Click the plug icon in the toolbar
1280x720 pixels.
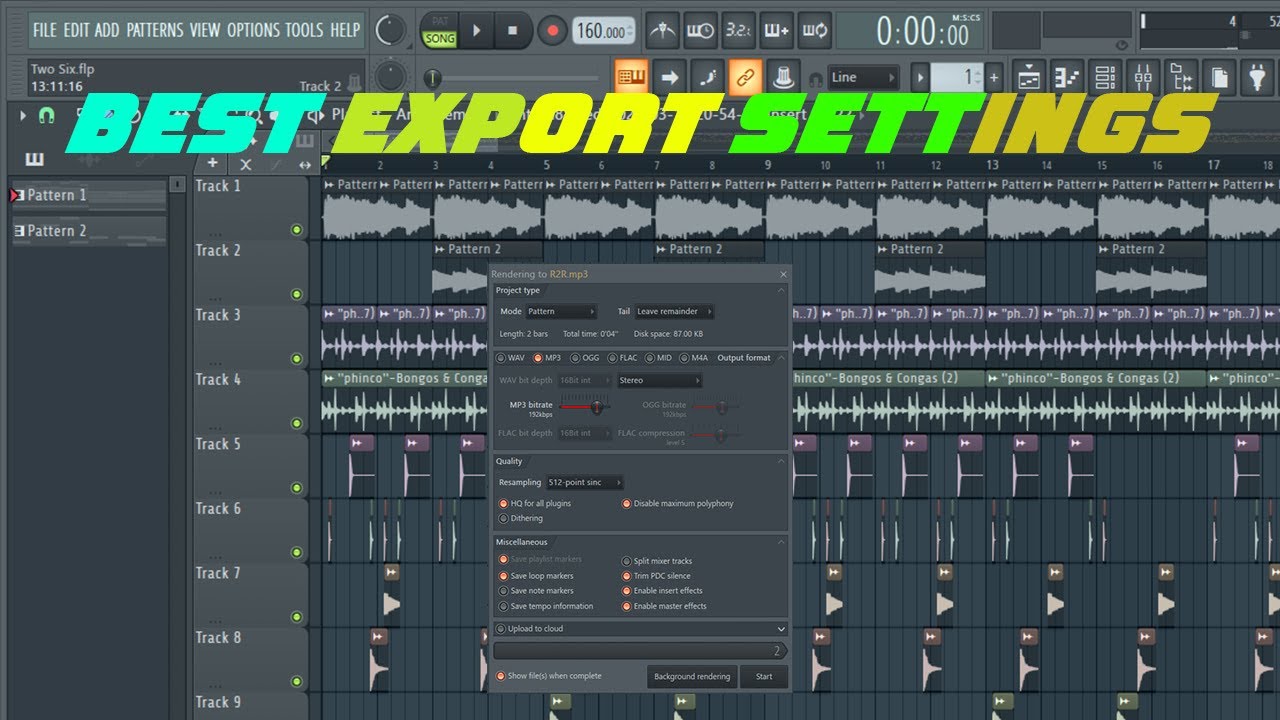point(1257,77)
